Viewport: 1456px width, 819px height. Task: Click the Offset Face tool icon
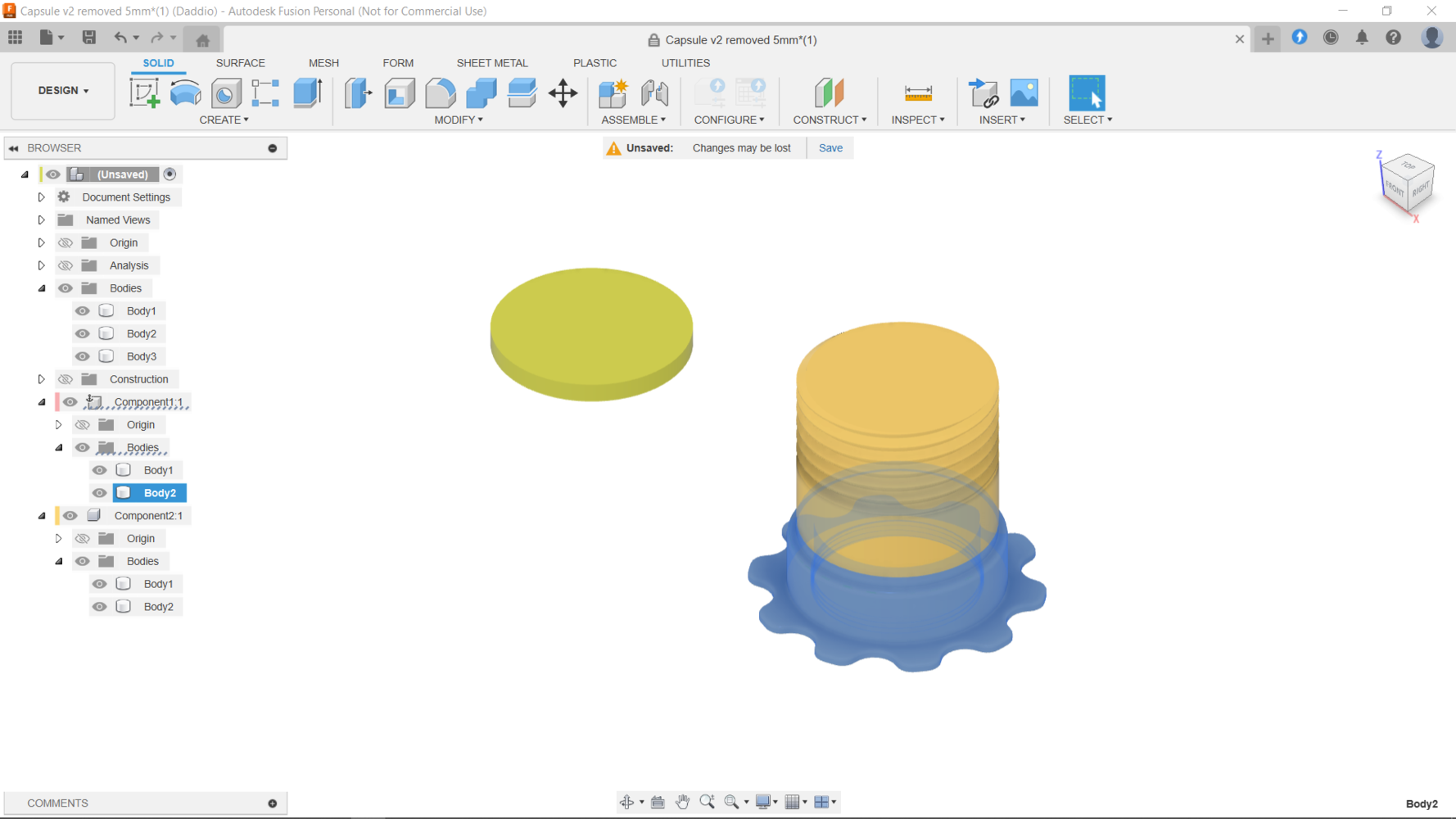click(522, 93)
